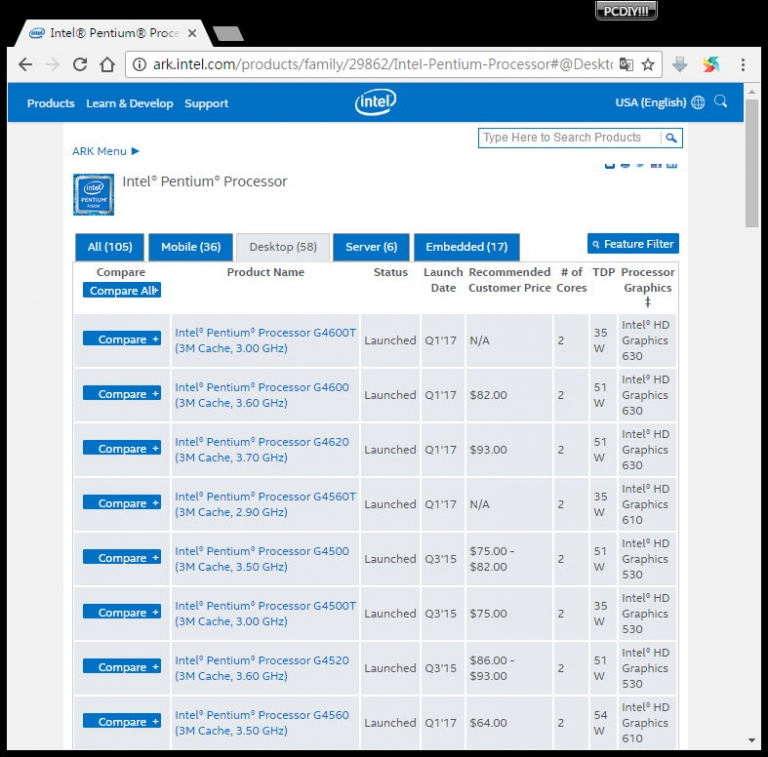This screenshot has height=757, width=768.
Task: Add Pentium G4500 to compare
Action: pyautogui.click(x=122, y=558)
